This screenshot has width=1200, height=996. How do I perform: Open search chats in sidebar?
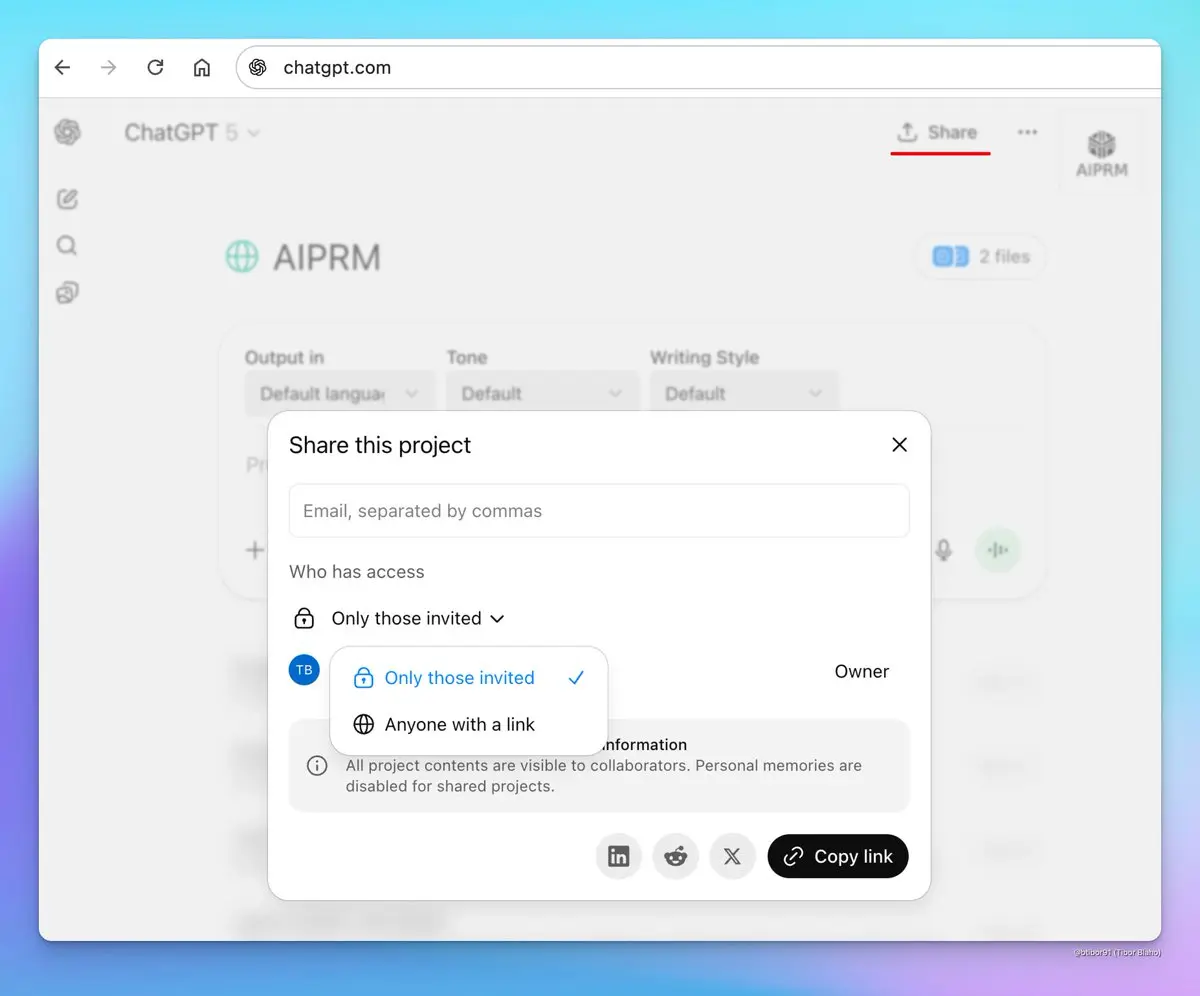coord(67,246)
